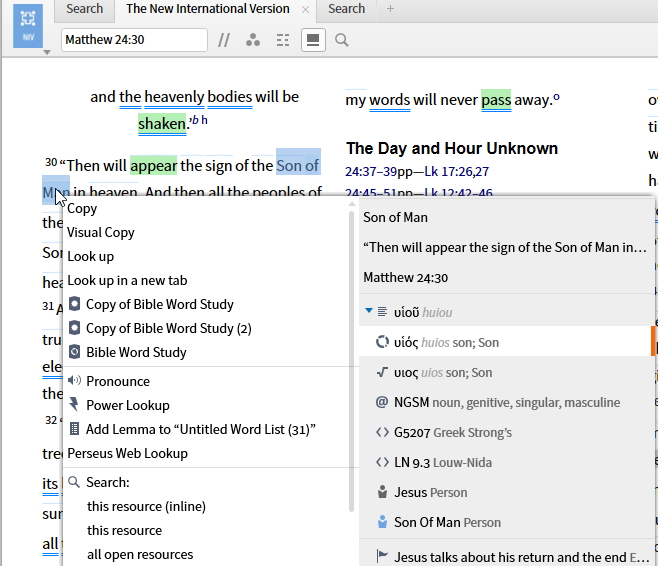Click the highlighted word shaken
The width and height of the screenshot is (658, 566).
(x=162, y=124)
